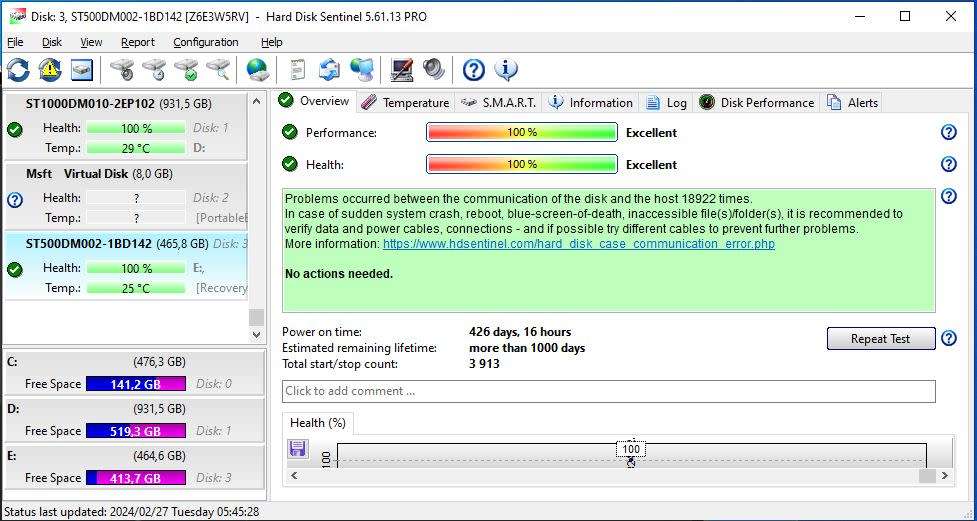Click the disk with magnifying glass icon
Viewport: 977px width, 521px height.
[x=218, y=70]
